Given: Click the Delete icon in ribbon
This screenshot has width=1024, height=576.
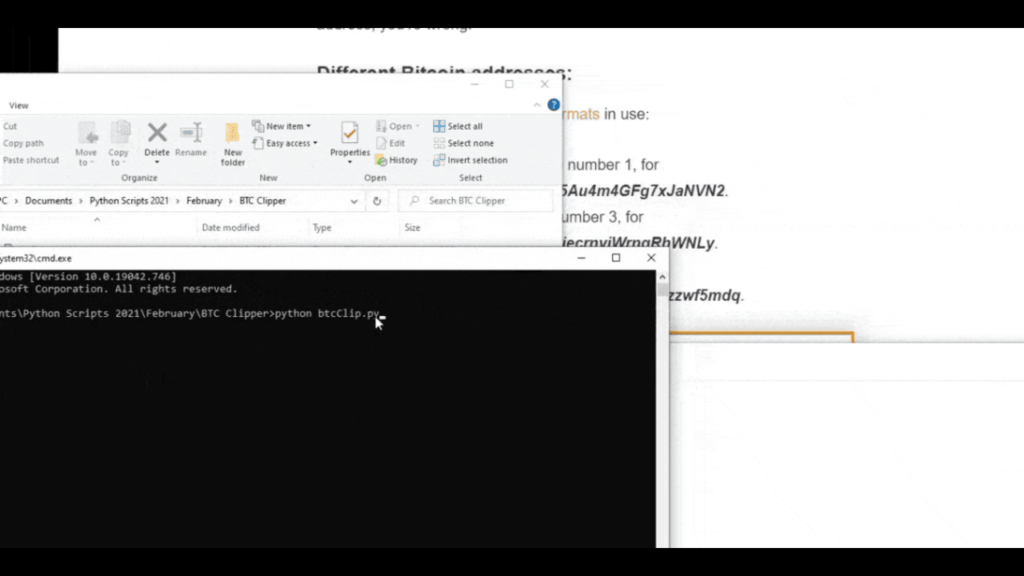Looking at the screenshot, I should click(x=157, y=133).
